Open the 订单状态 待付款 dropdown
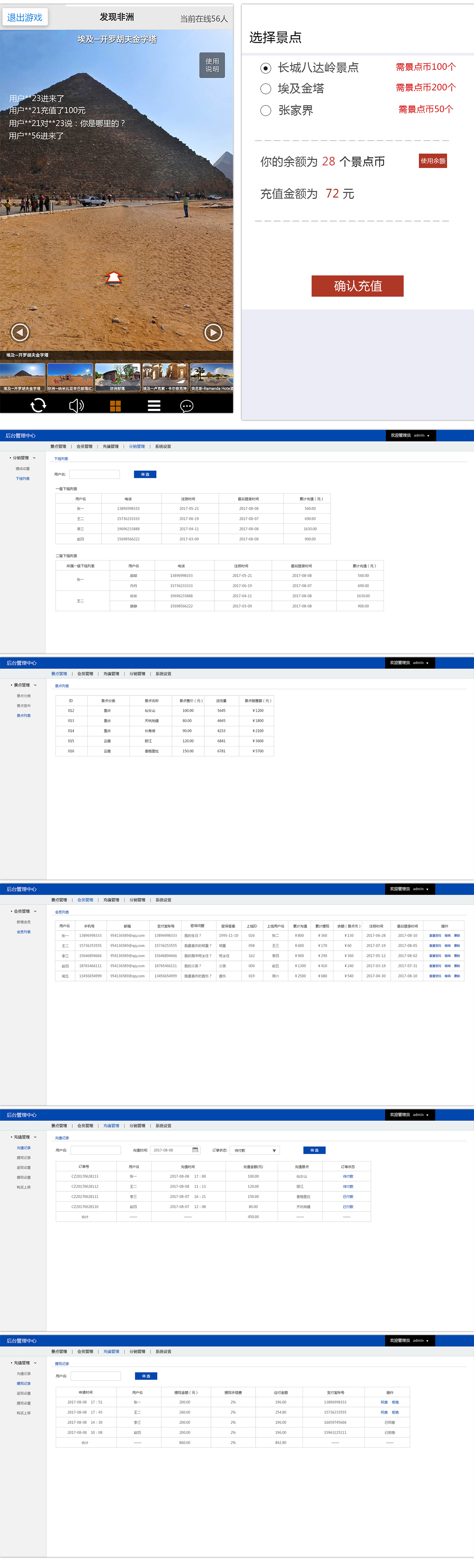474x1568 pixels. coord(255,1150)
